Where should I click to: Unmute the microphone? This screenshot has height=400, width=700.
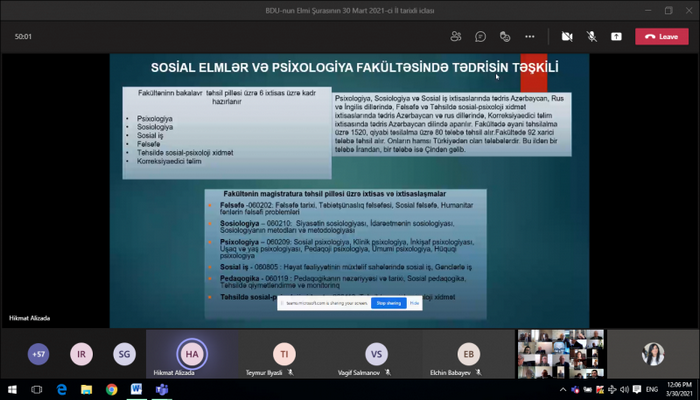click(592, 36)
